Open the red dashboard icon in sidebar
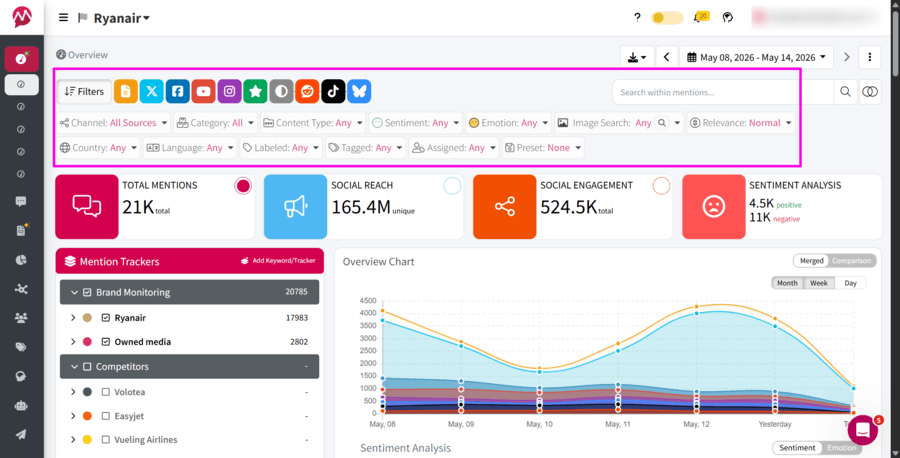This screenshot has width=900, height=458. [x=21, y=59]
